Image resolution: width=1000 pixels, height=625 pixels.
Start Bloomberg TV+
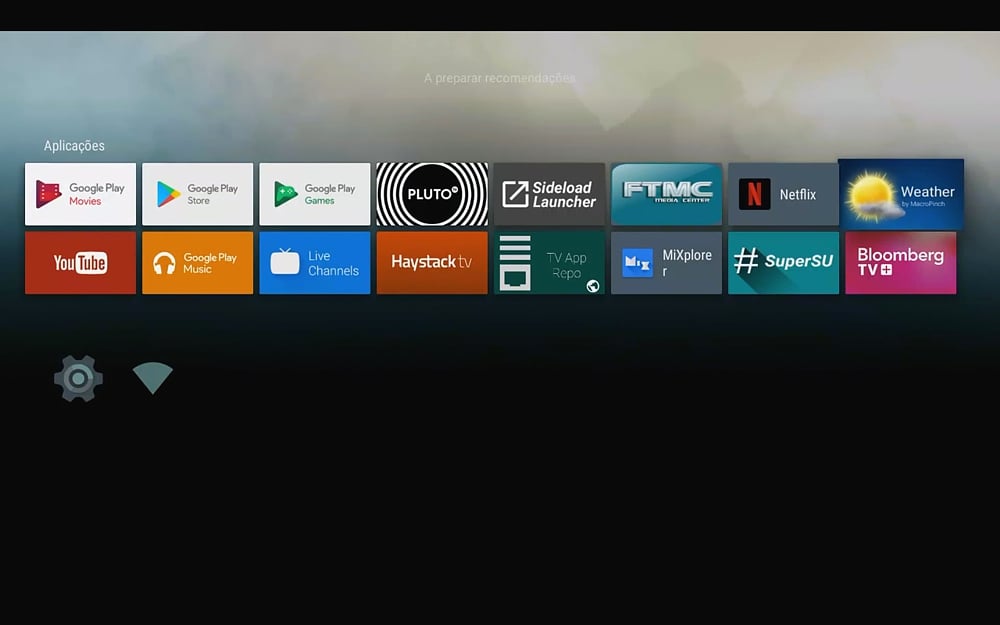pos(900,262)
